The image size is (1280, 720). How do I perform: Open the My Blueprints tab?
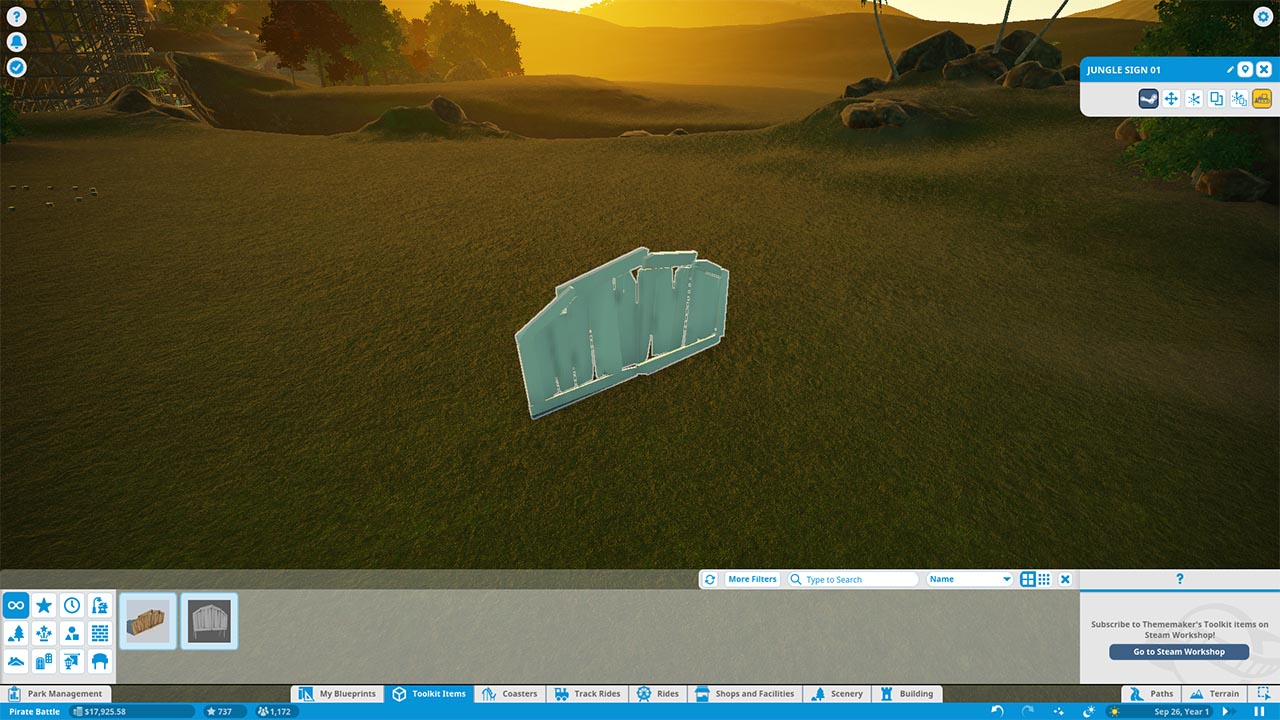[338, 693]
